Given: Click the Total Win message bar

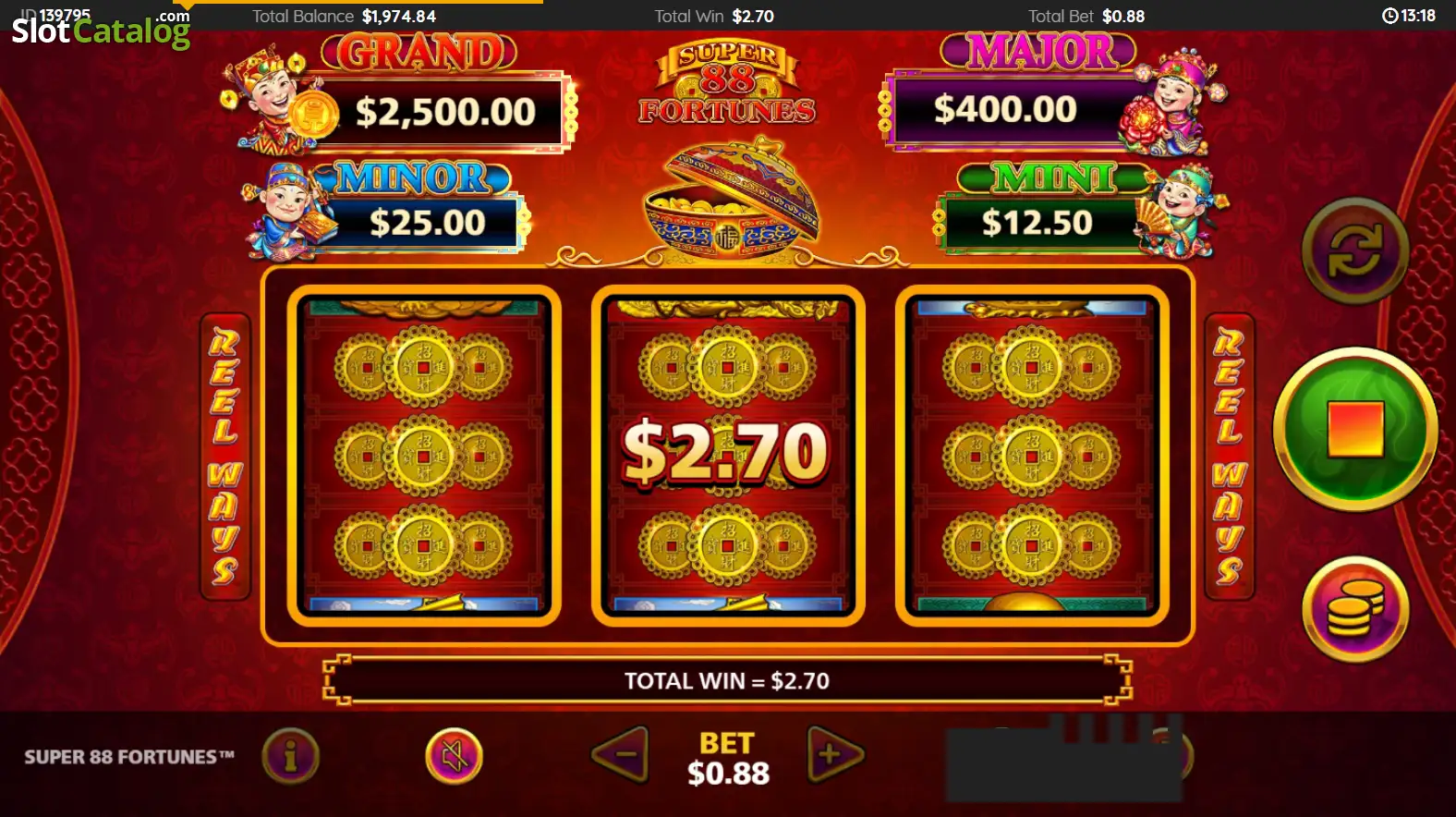Looking at the screenshot, I should coord(727,681).
